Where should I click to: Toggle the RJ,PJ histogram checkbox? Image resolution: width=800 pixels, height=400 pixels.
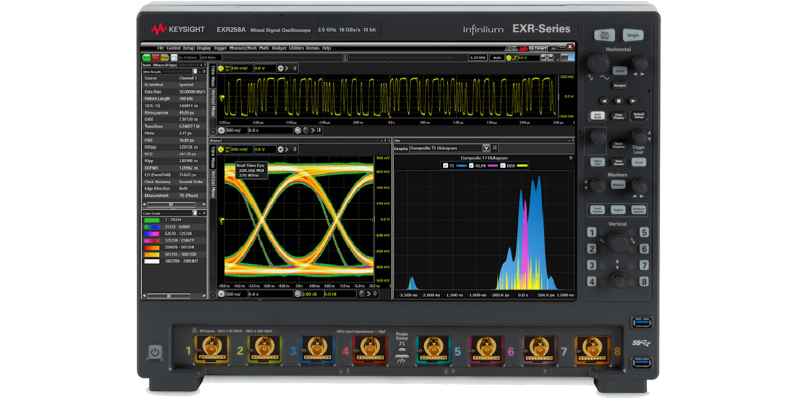471,165
